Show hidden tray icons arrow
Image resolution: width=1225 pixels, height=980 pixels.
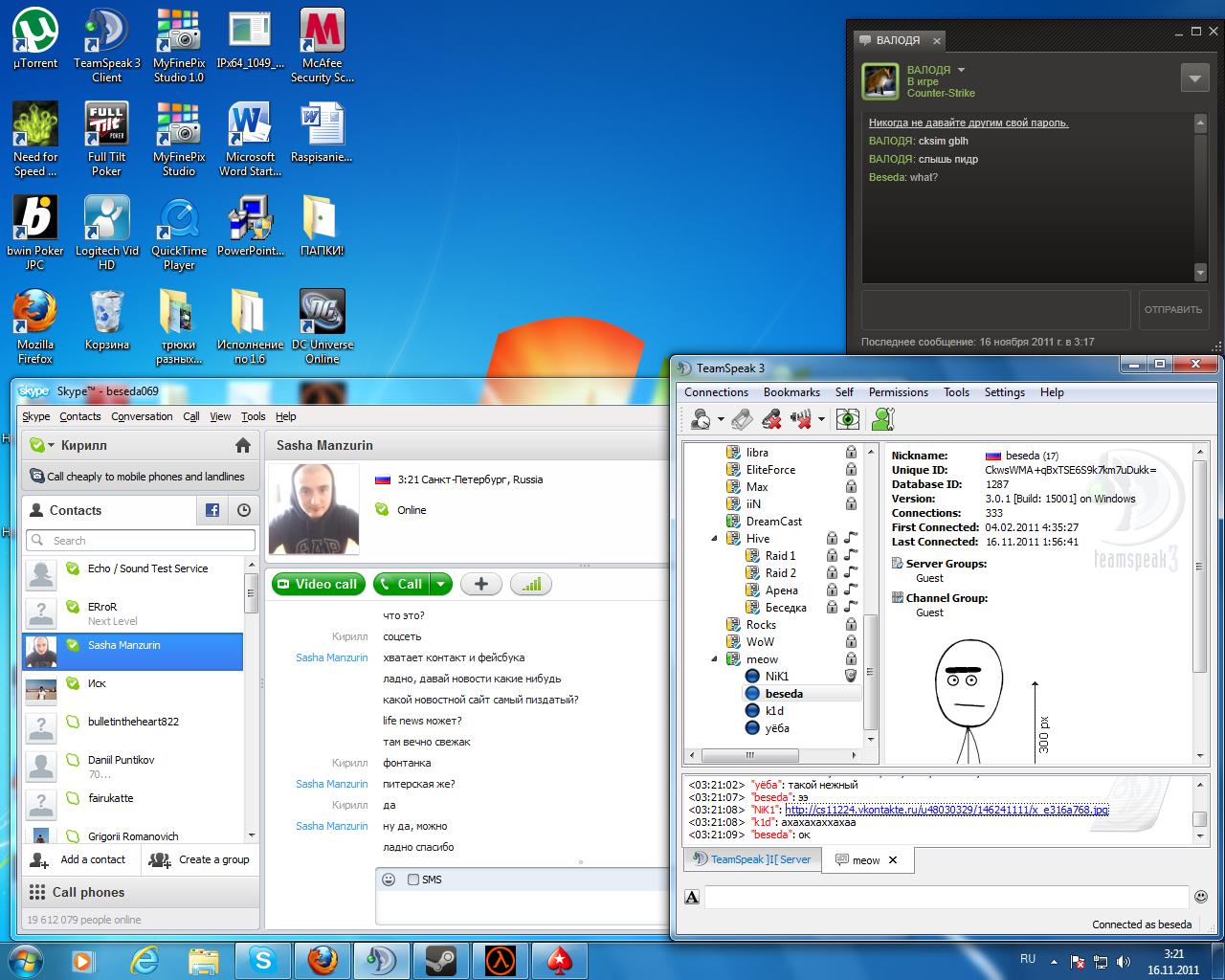1054,961
